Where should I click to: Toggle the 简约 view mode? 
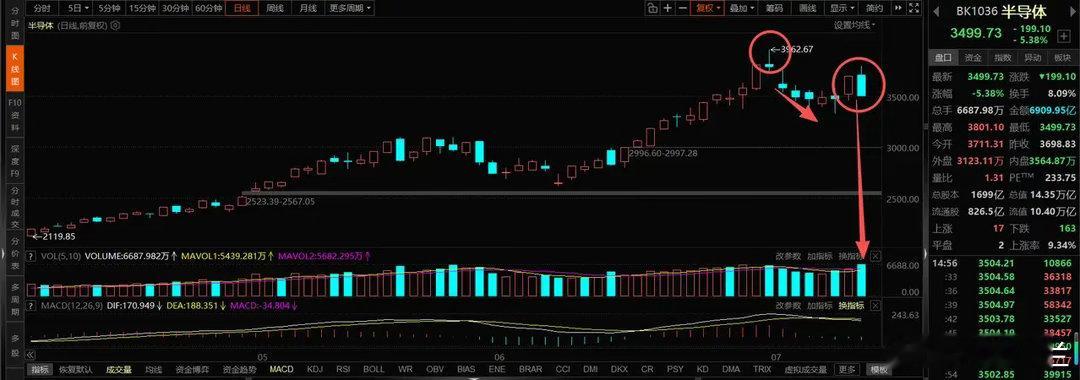point(874,8)
